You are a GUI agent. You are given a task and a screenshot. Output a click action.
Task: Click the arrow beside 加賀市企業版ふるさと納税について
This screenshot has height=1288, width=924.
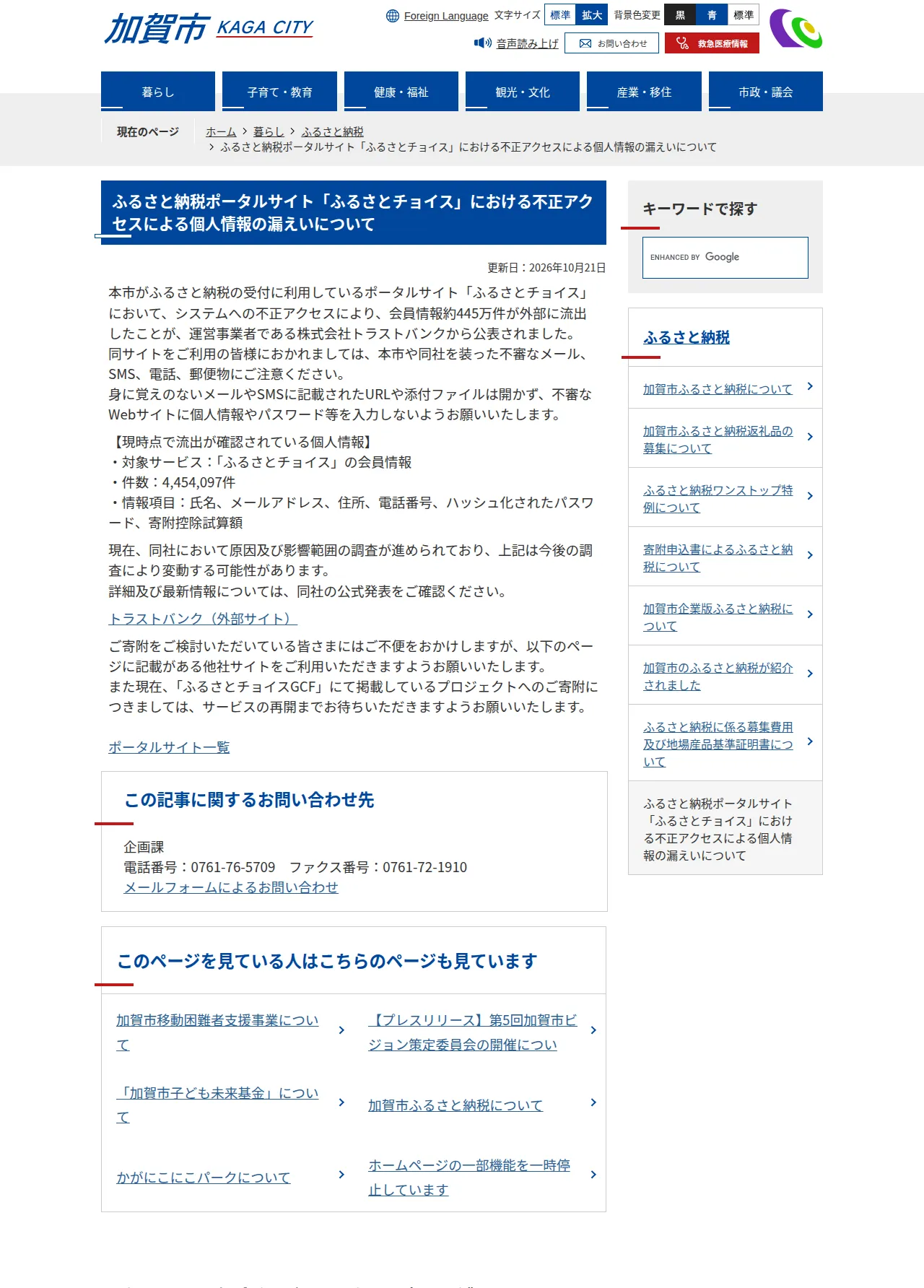click(x=810, y=614)
